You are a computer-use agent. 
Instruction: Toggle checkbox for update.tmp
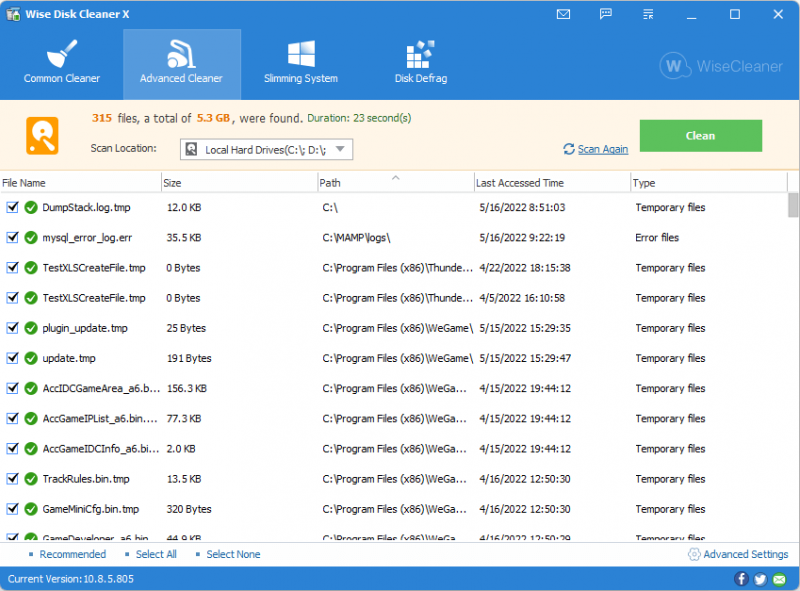pos(13,358)
